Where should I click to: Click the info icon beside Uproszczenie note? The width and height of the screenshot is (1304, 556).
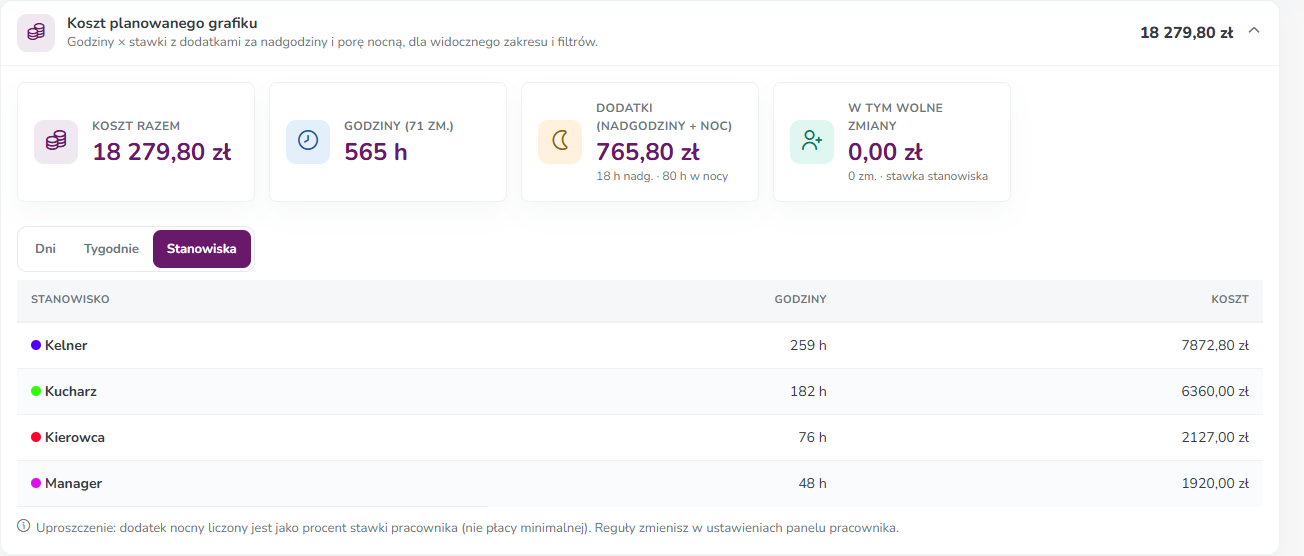[x=24, y=526]
